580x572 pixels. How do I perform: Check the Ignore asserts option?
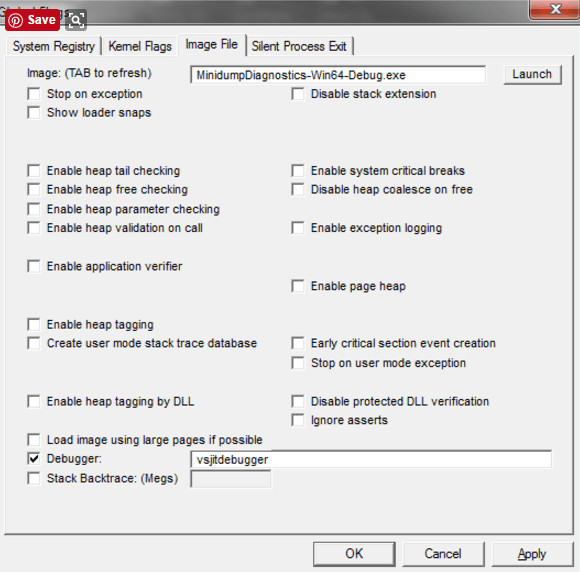(x=298, y=420)
